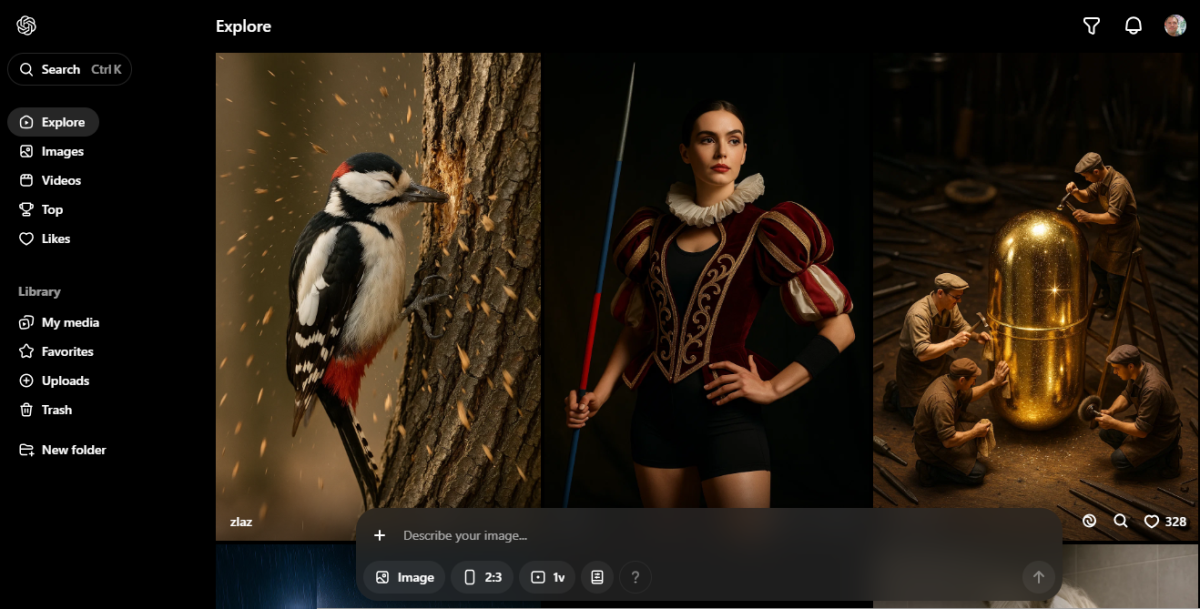
Task: Click the plus icon to attach media
Action: pyautogui.click(x=380, y=536)
